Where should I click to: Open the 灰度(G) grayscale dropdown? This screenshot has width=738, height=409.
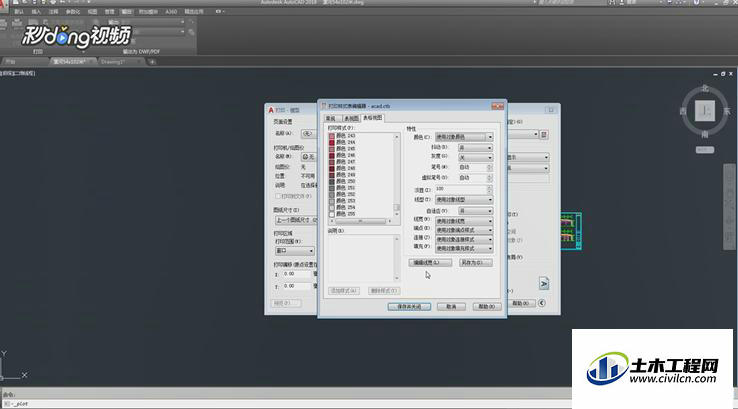[x=475, y=157]
